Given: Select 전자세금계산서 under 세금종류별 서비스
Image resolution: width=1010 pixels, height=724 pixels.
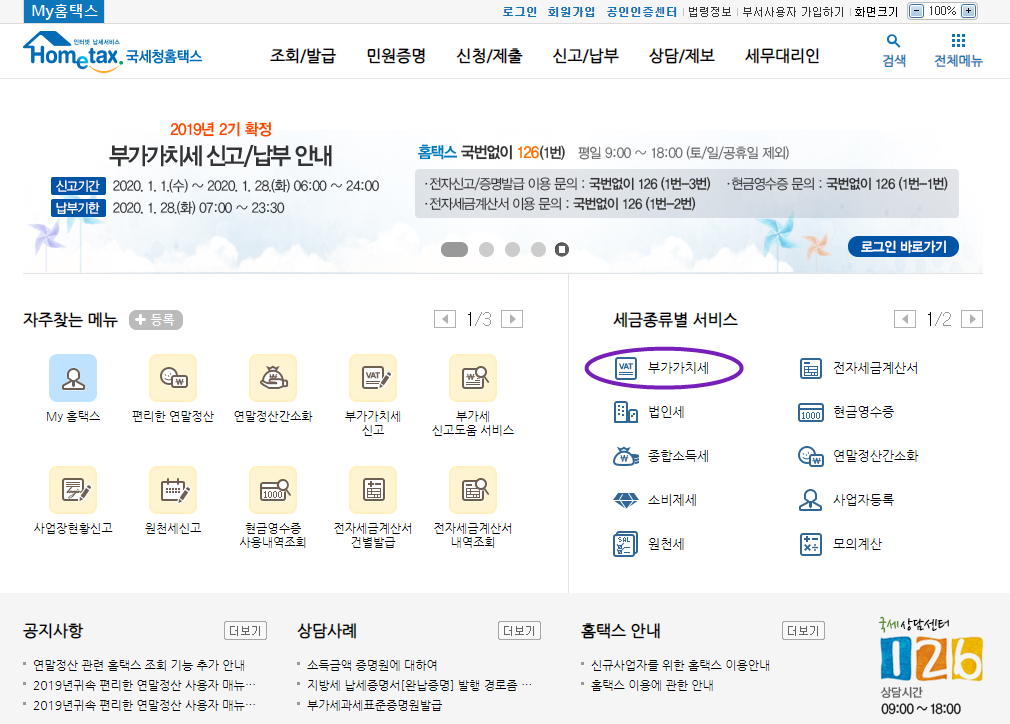Looking at the screenshot, I should tap(859, 368).
